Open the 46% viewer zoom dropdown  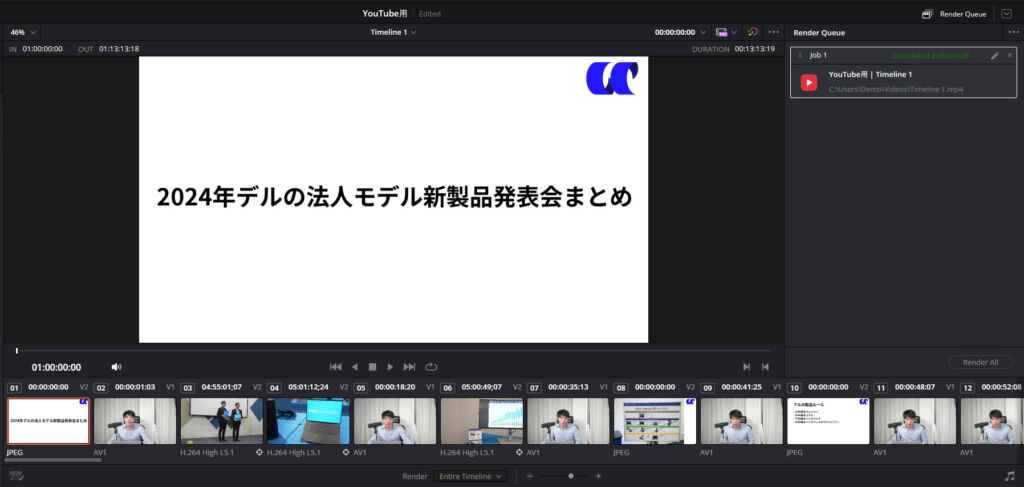23,32
